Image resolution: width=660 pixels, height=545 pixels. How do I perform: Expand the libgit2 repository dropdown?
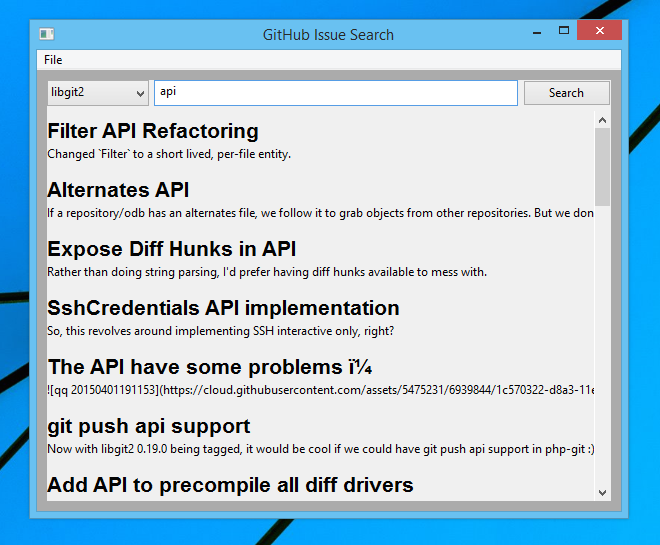(x=98, y=93)
